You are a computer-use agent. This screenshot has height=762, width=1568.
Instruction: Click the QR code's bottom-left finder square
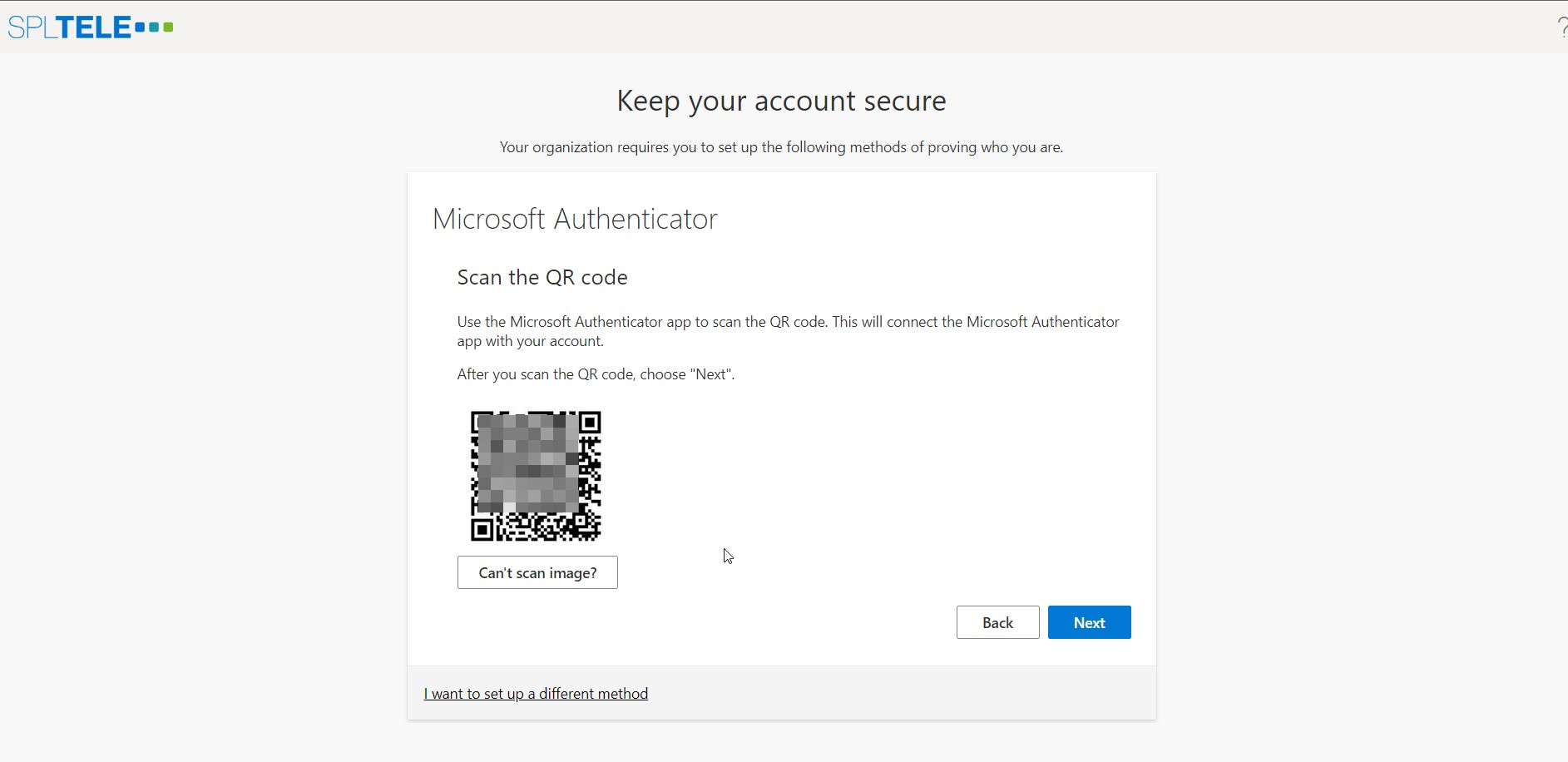tap(482, 530)
